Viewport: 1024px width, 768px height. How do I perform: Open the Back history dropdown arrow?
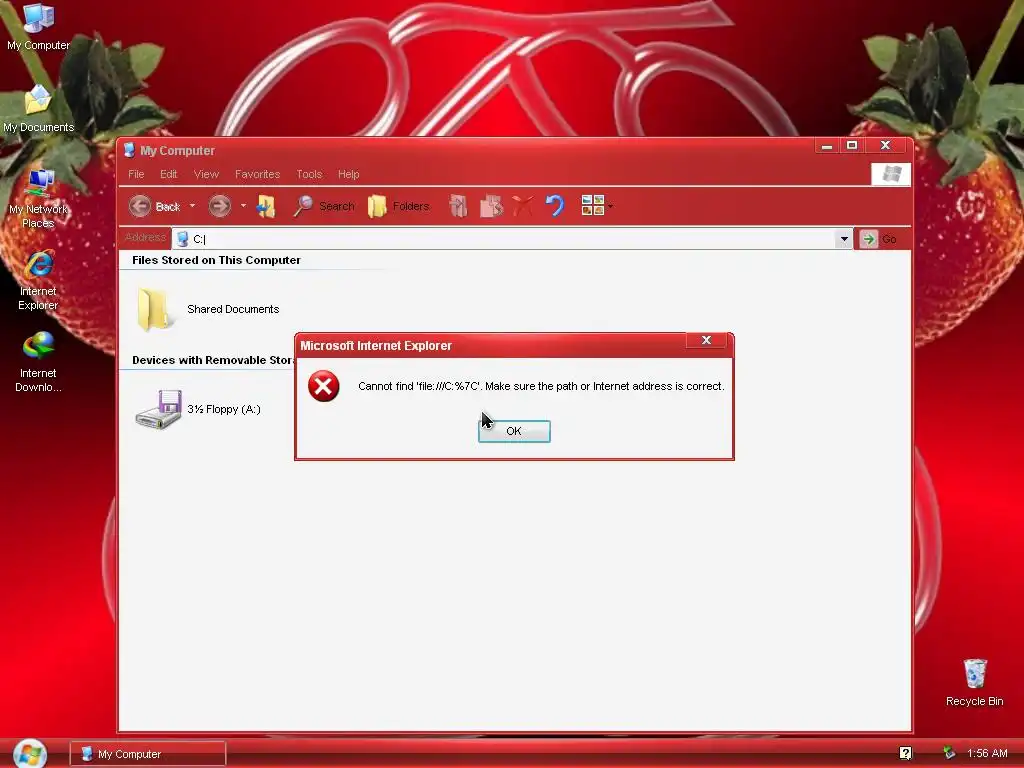pos(193,206)
